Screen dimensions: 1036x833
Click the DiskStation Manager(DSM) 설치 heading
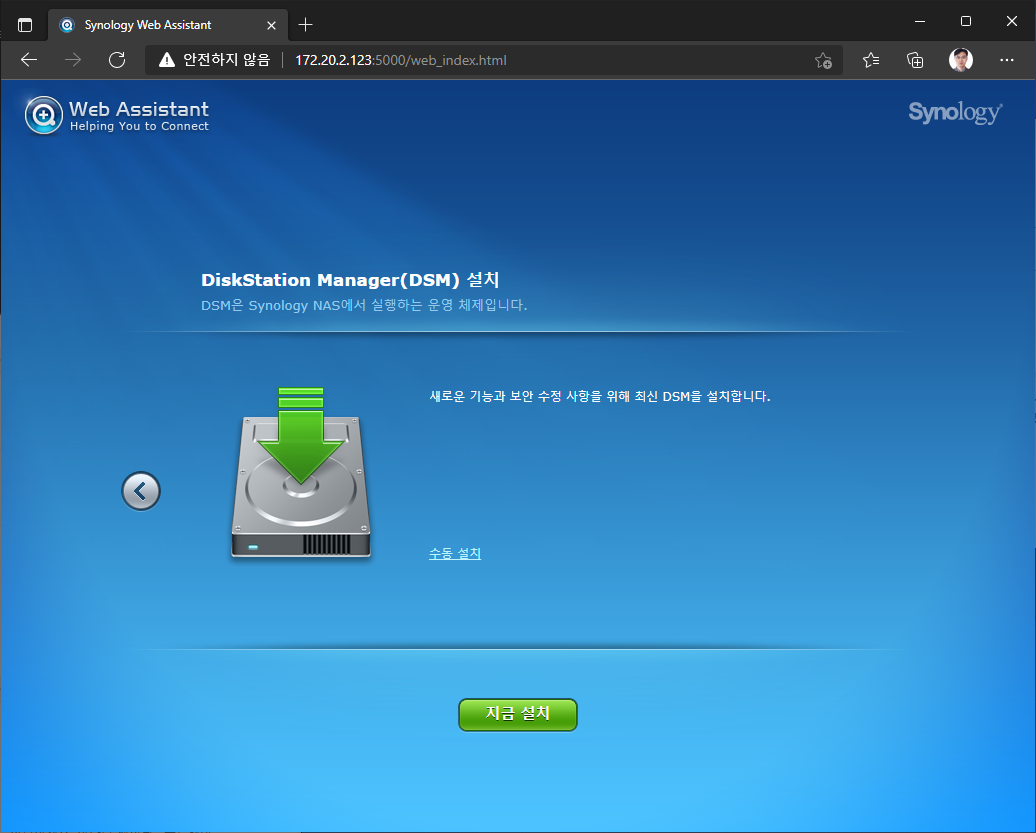(350, 280)
